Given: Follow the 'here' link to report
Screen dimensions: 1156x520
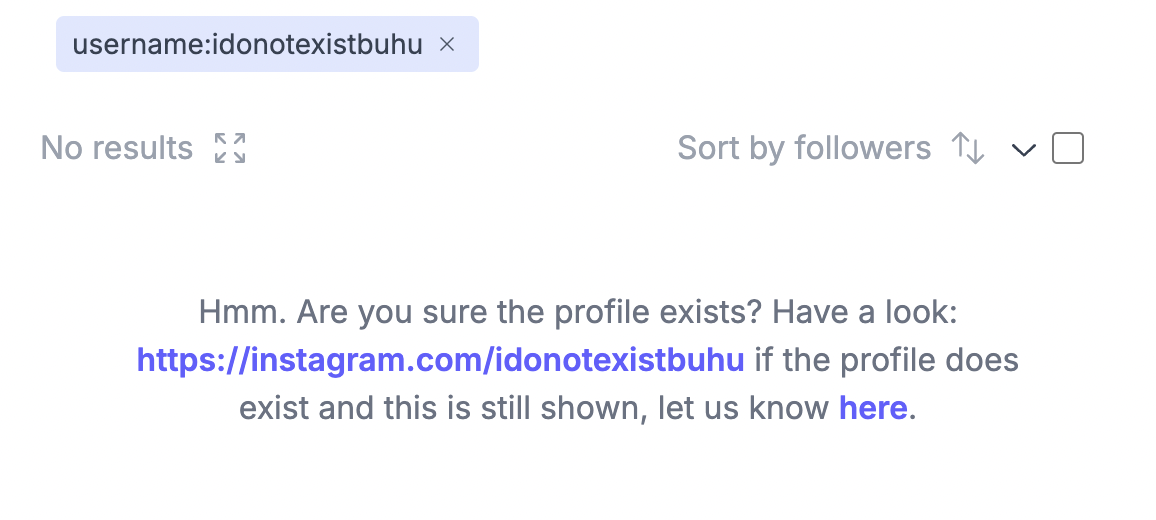Looking at the screenshot, I should (x=873, y=407).
